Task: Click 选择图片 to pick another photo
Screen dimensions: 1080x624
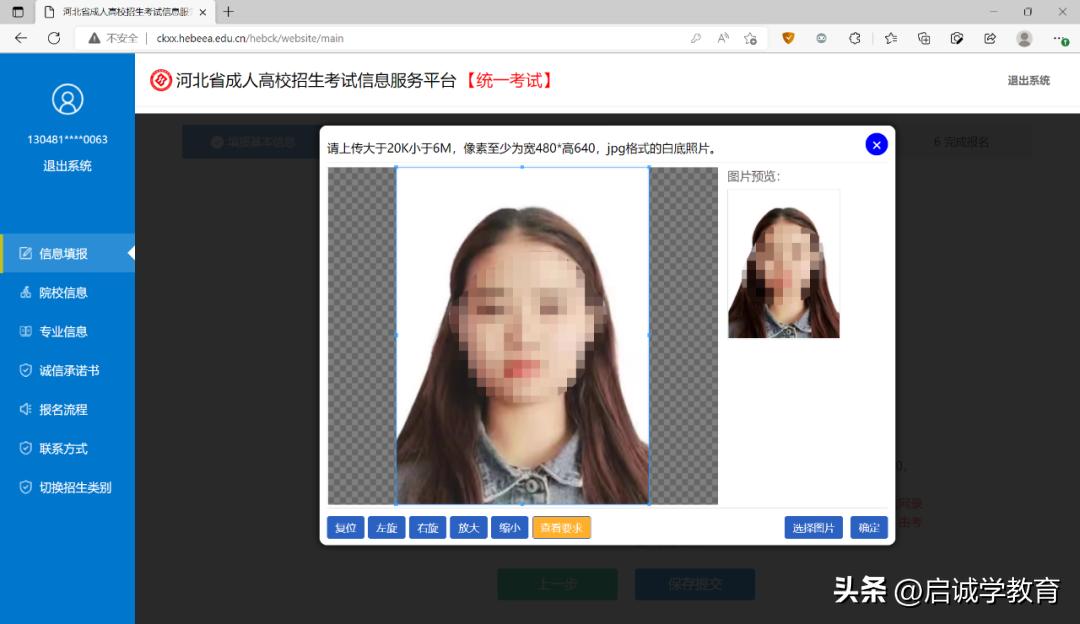Action: pyautogui.click(x=813, y=527)
